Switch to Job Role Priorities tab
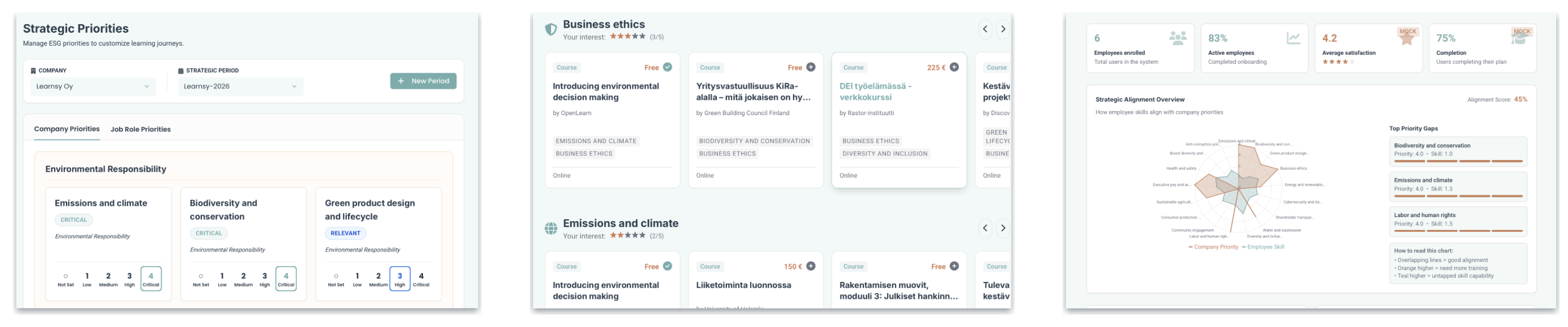This screenshot has width=1568, height=327. tap(140, 129)
